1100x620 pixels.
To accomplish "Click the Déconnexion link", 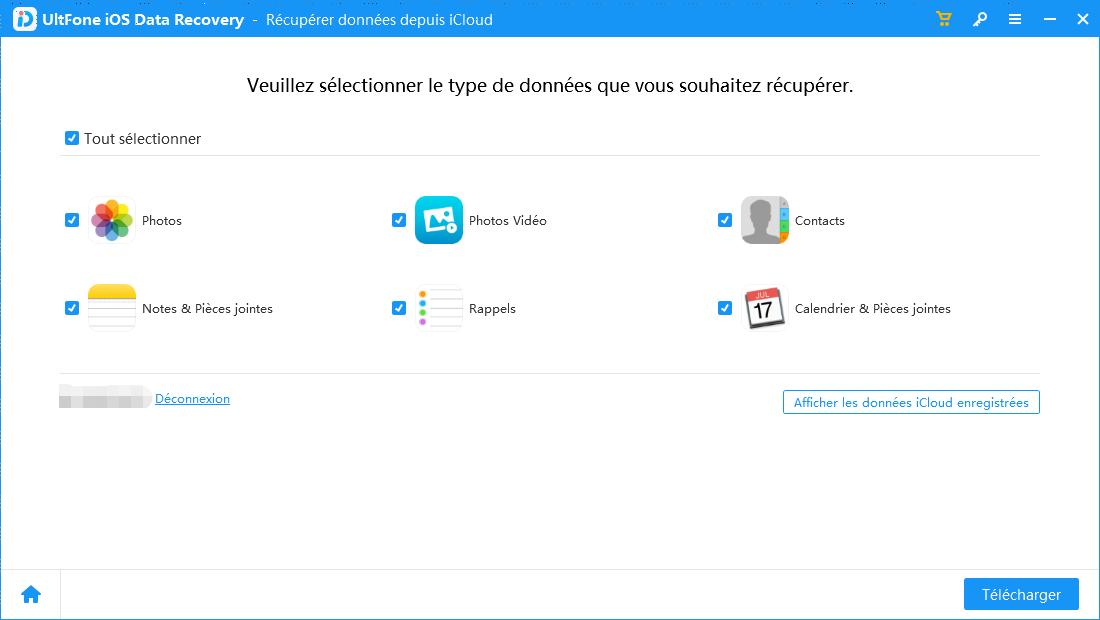I will (x=192, y=398).
